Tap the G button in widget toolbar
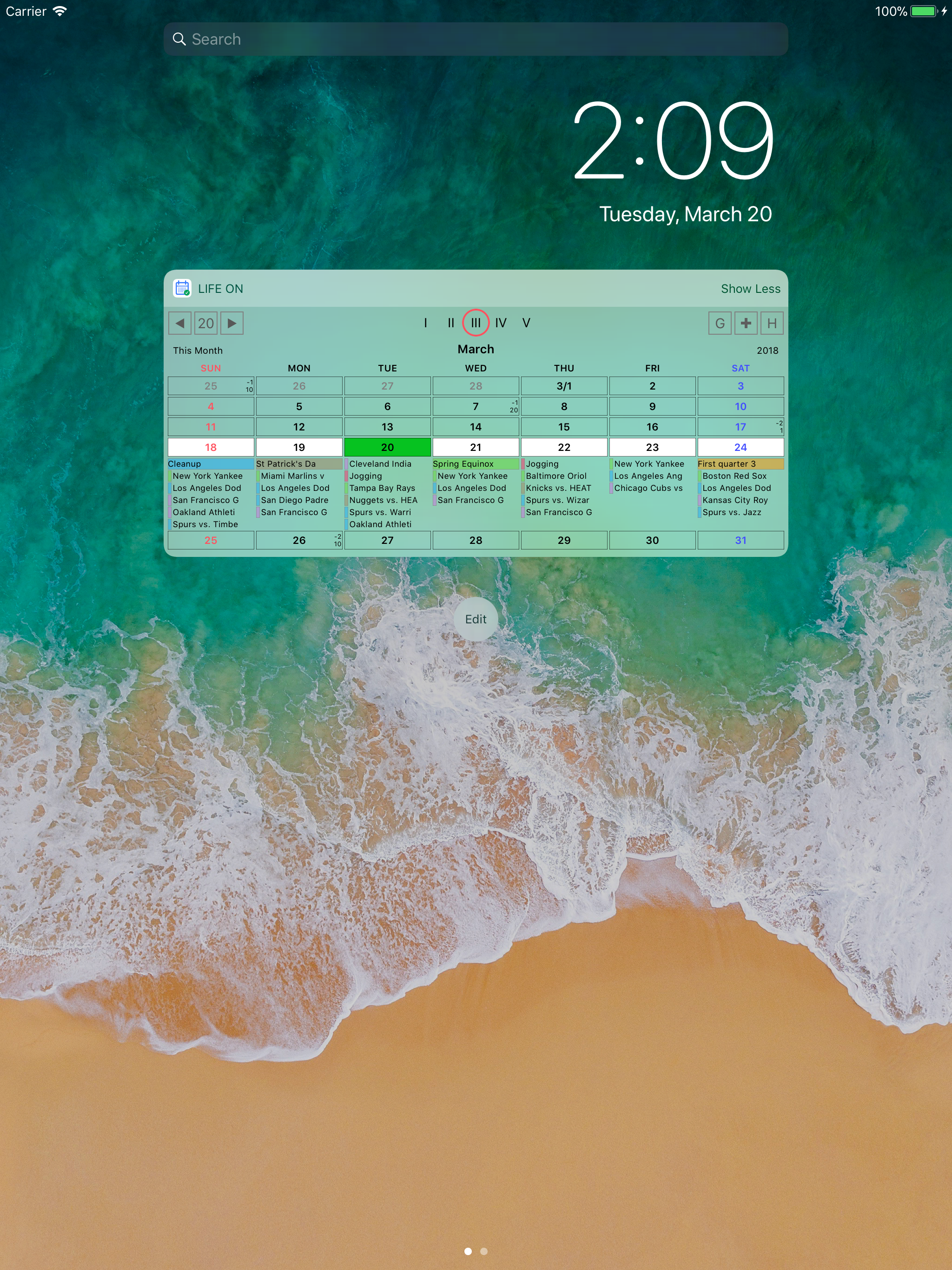The image size is (952, 1270). (x=720, y=323)
